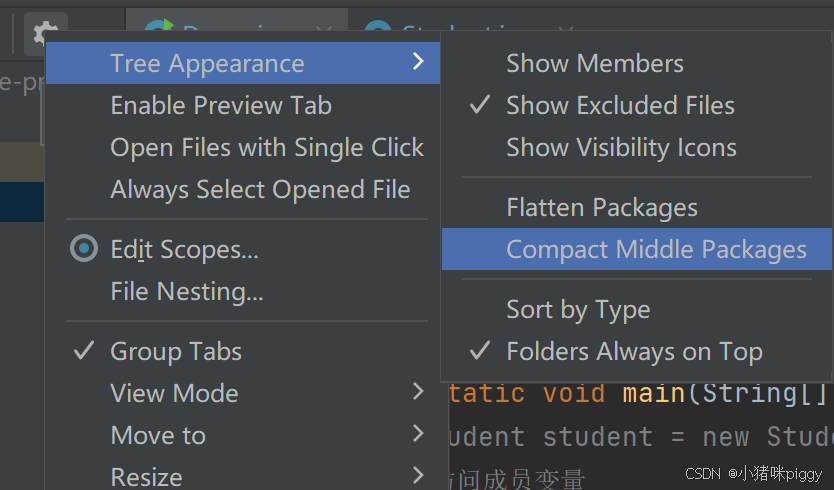
Task: Expand the View Mode submenu arrow
Action: click(419, 392)
